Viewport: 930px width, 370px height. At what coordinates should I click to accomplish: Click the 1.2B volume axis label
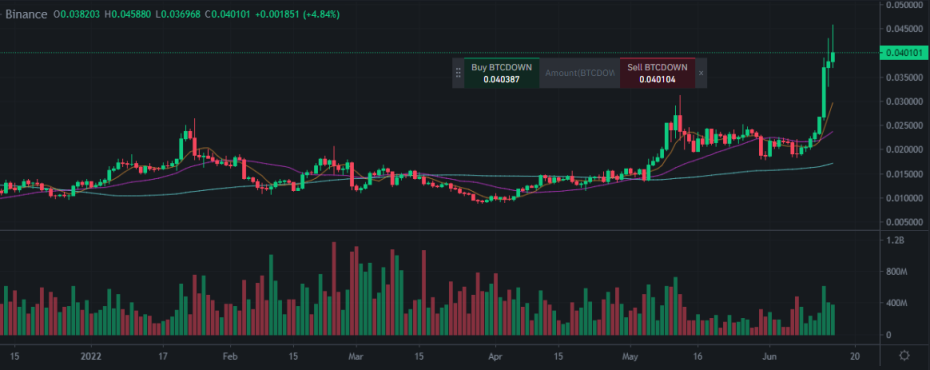point(894,241)
